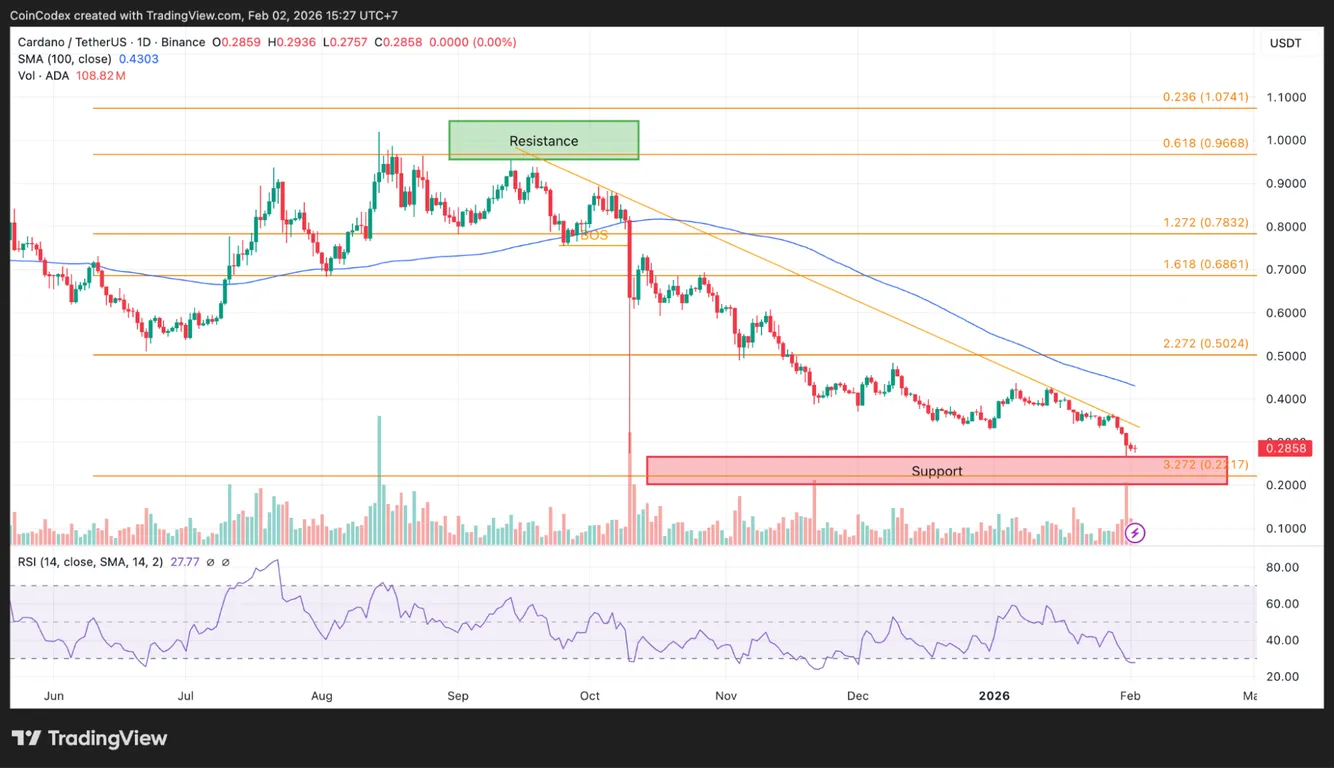Click the 1.272 (0.7832) Fibonacci label
Screen dimensions: 1334x768
click(1205, 222)
